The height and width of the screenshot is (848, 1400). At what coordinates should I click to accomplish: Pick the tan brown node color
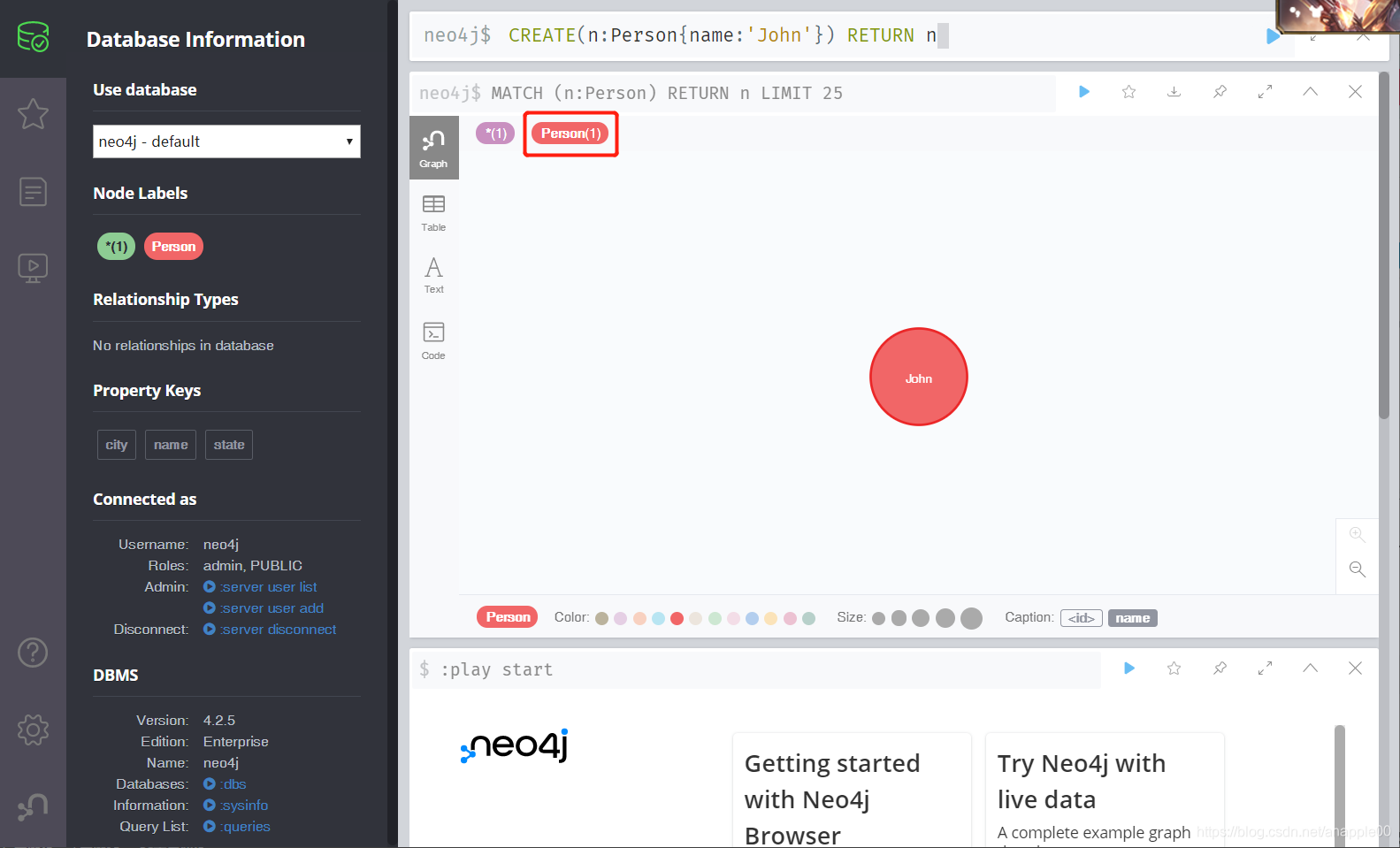601,618
